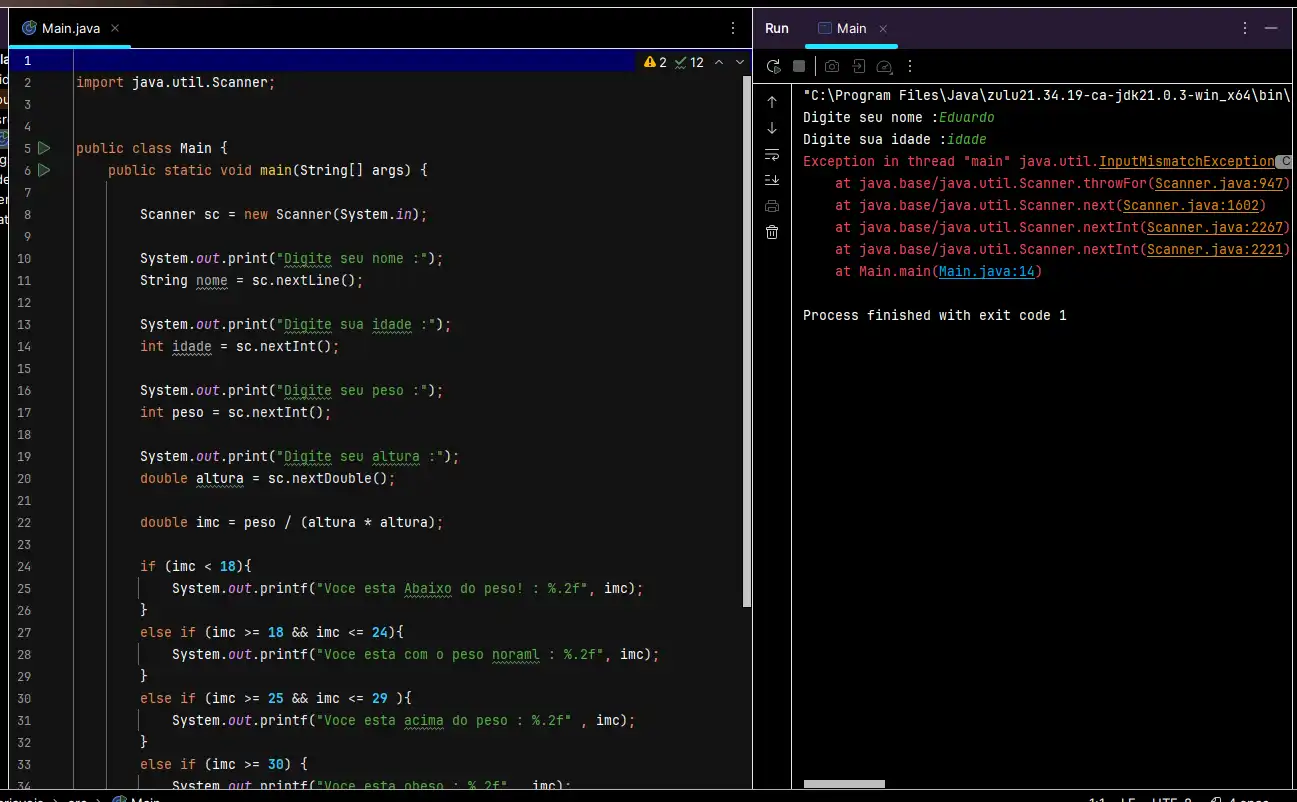
Task: Click the 'if (imc < 18){' line
Action: click(x=196, y=566)
